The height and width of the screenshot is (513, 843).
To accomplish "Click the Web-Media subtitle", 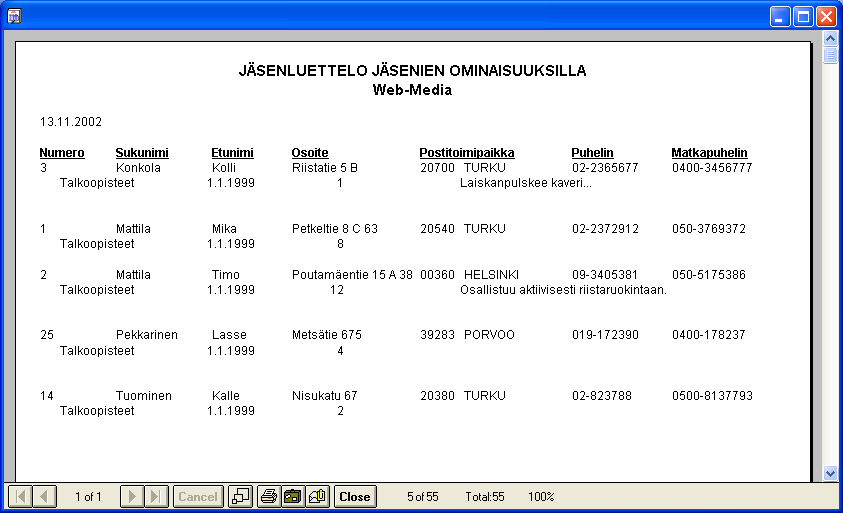I will tap(412, 90).
